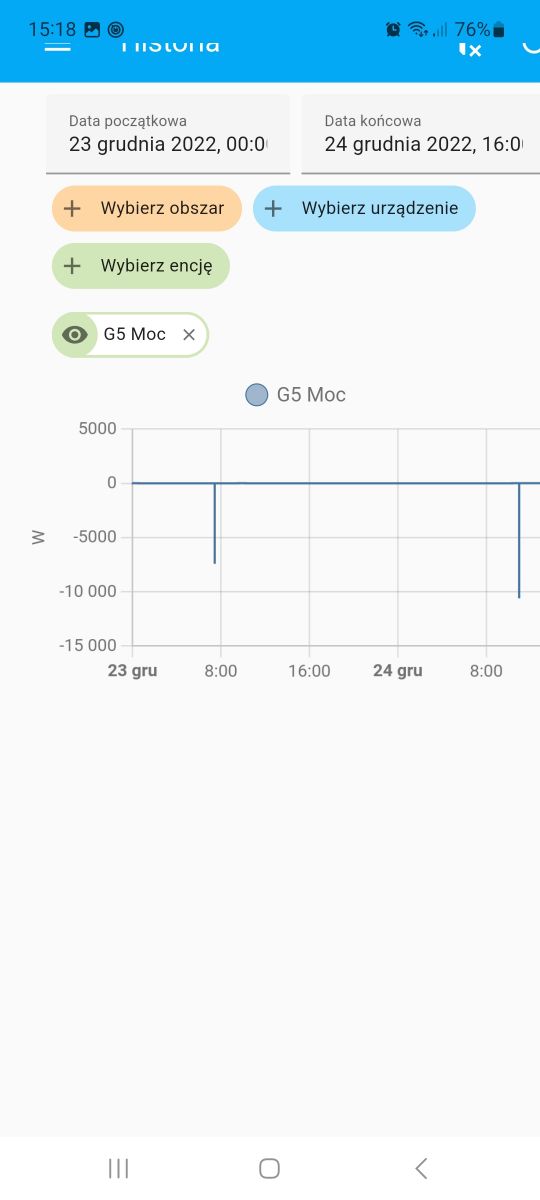Open Android recent apps button

point(118,1167)
